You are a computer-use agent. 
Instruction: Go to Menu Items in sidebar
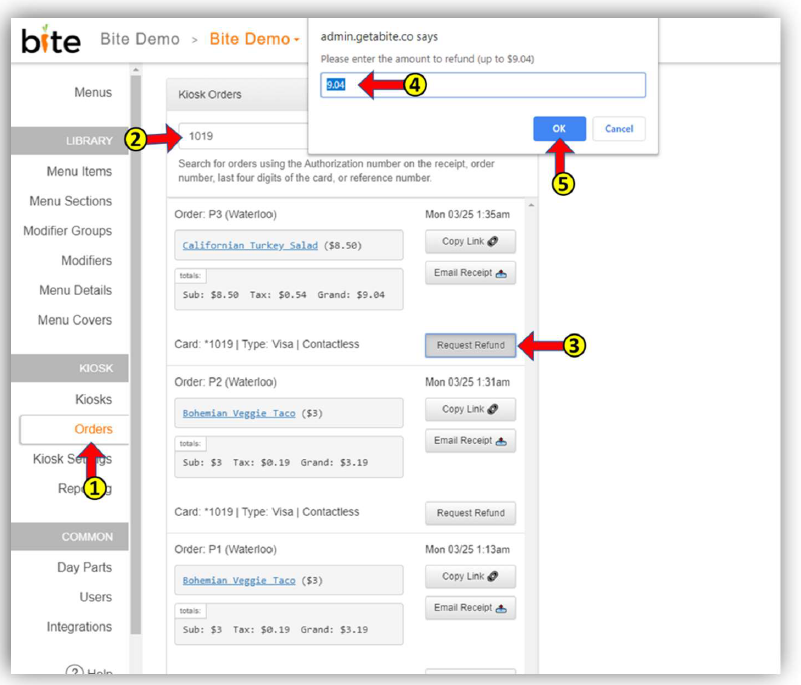(x=79, y=171)
